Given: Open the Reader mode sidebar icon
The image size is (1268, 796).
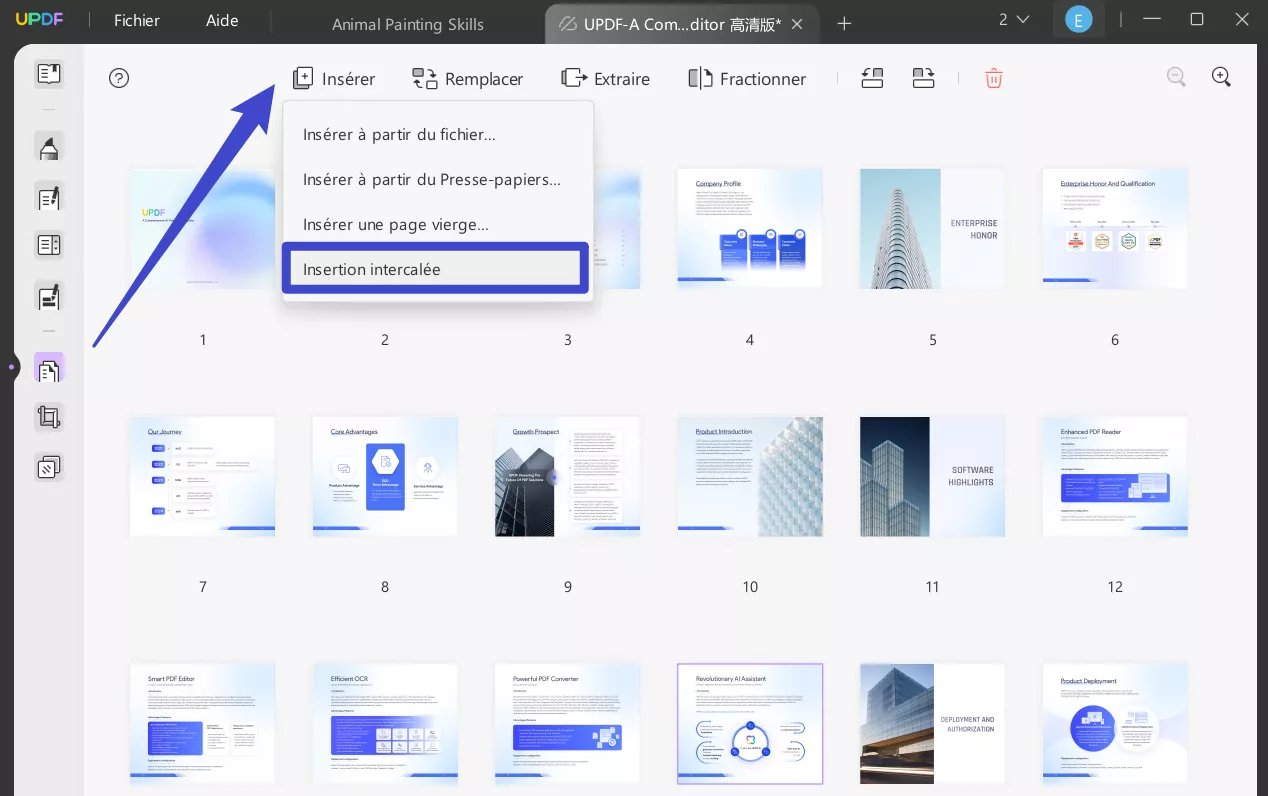Looking at the screenshot, I should pyautogui.click(x=49, y=73).
